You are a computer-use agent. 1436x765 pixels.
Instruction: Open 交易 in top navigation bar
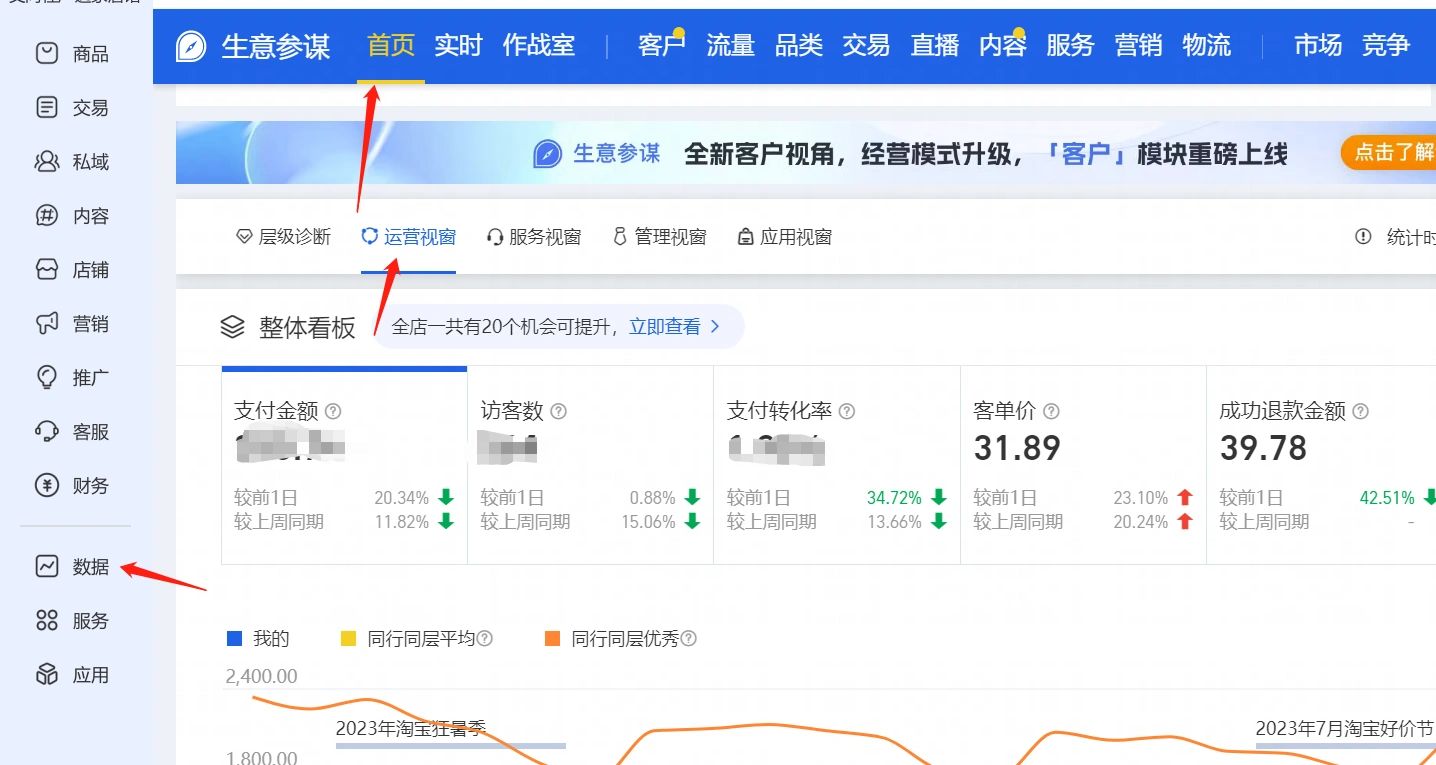pos(866,45)
